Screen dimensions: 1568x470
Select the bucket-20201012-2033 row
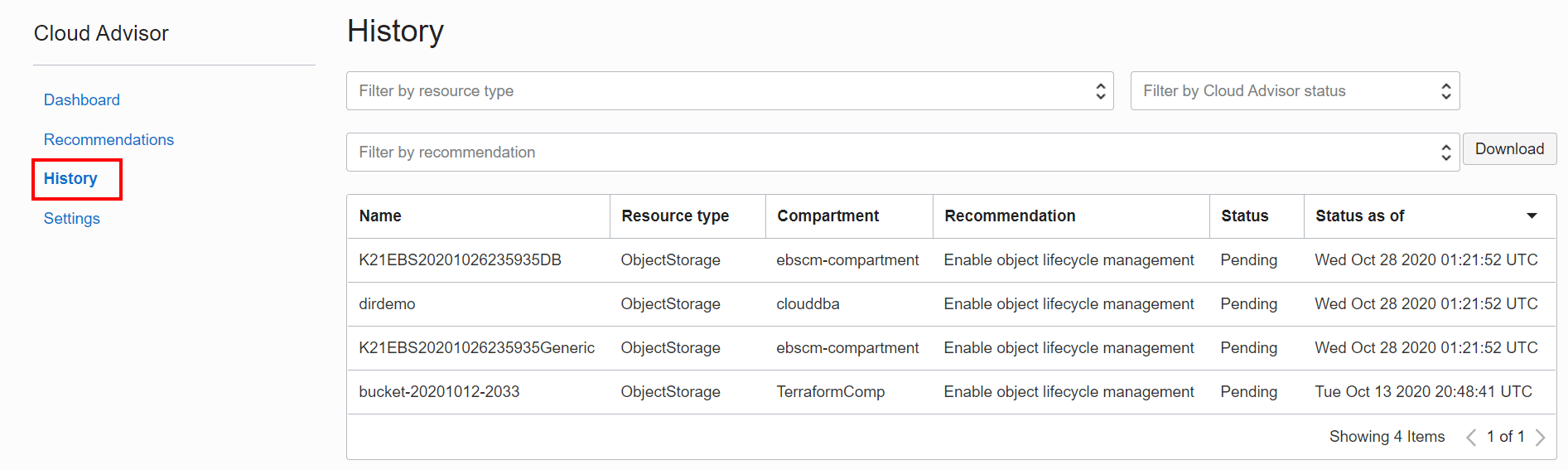click(439, 392)
